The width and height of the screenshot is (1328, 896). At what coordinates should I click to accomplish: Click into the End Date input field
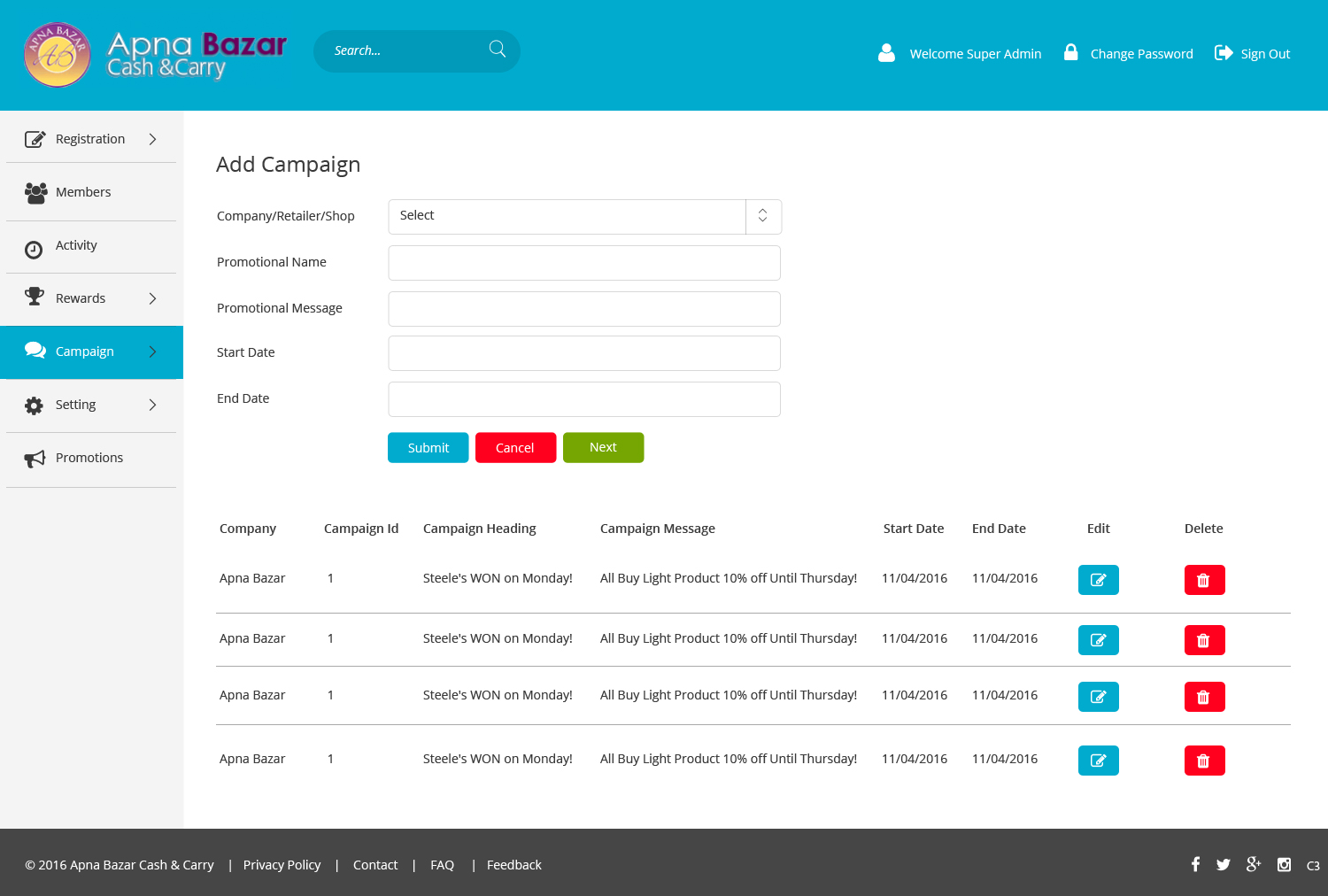coord(584,399)
